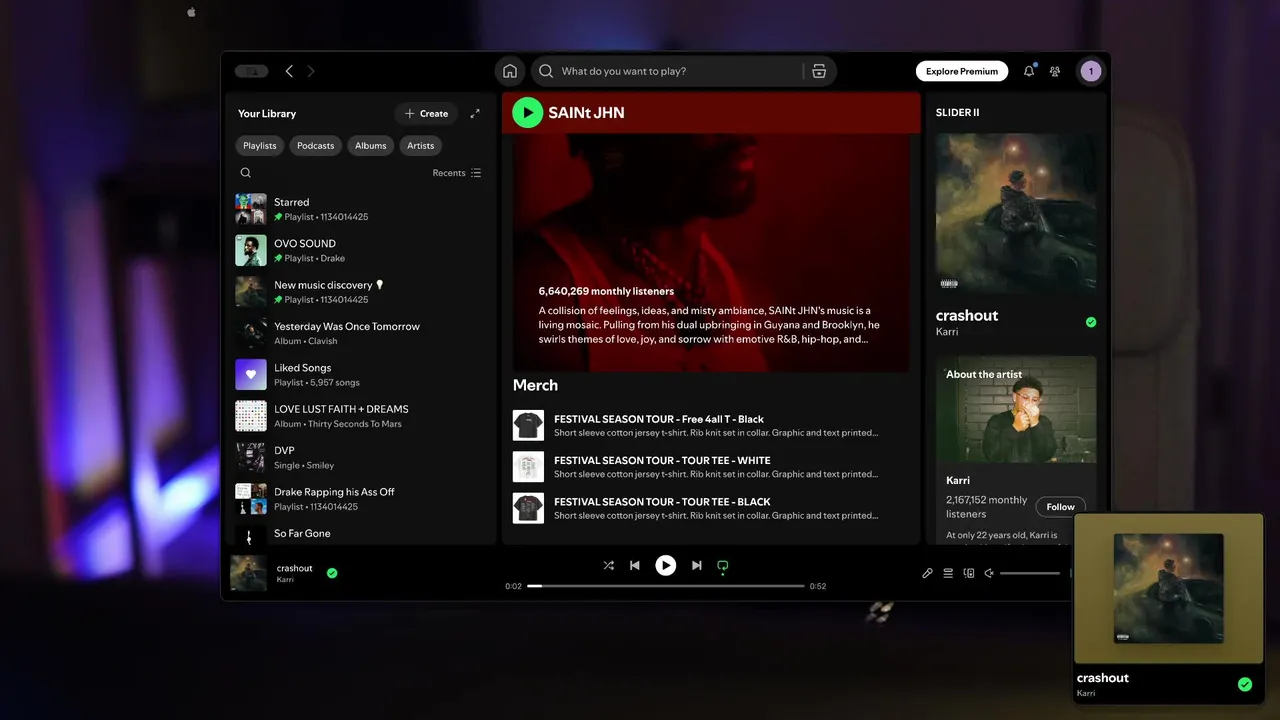
Task: Open Karri artist link under crashout panel title
Action: coord(947,332)
